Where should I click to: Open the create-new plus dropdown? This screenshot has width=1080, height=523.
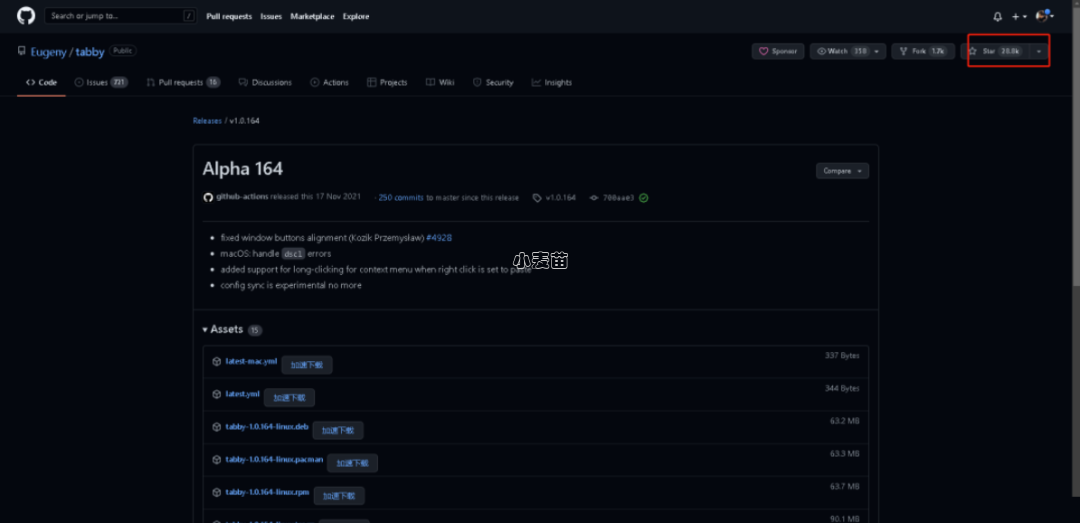pyautogui.click(x=1019, y=17)
